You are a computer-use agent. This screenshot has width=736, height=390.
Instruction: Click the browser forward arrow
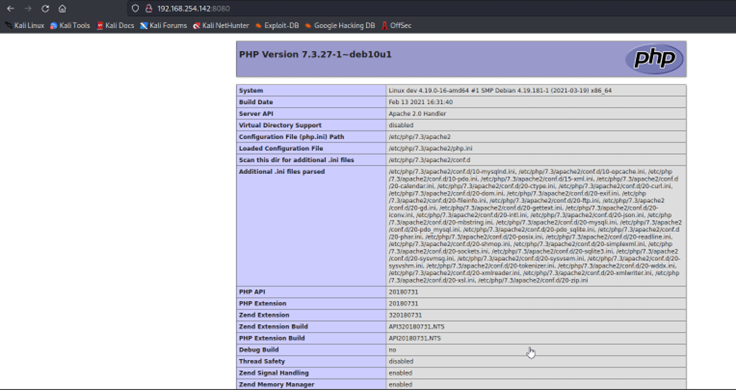[x=28, y=8]
